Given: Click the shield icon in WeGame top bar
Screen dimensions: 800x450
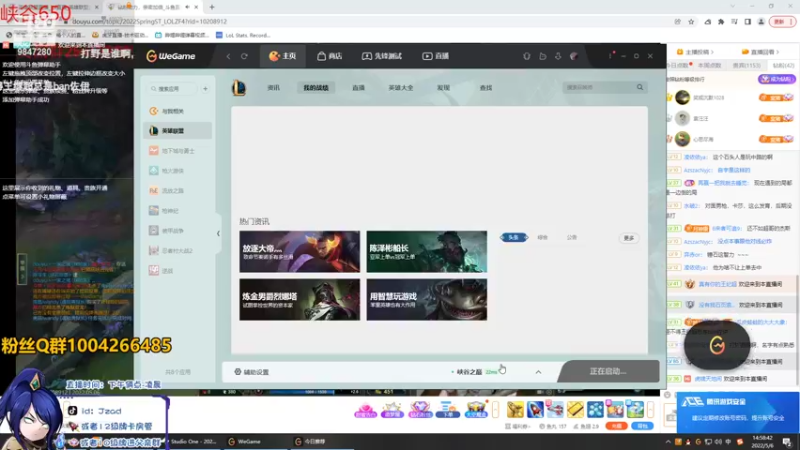Looking at the screenshot, I should click(527, 56).
